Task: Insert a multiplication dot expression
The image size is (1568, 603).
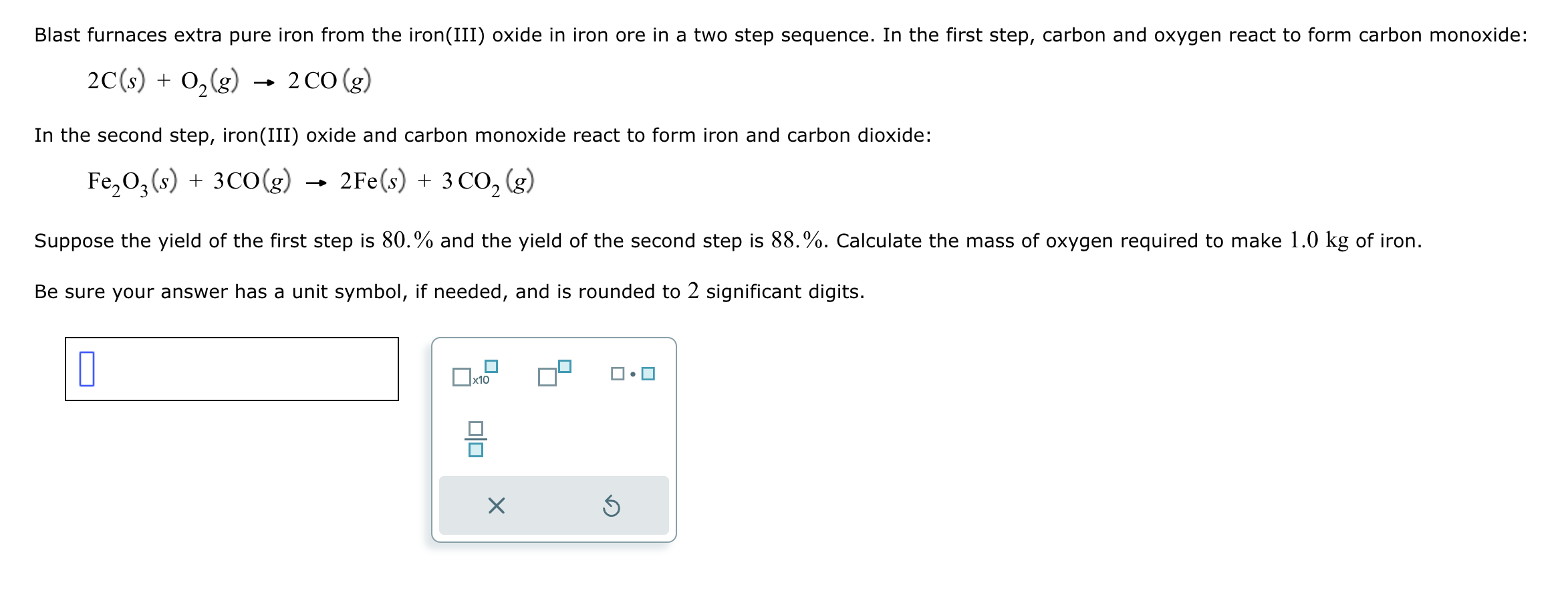Action: pyautogui.click(x=632, y=374)
